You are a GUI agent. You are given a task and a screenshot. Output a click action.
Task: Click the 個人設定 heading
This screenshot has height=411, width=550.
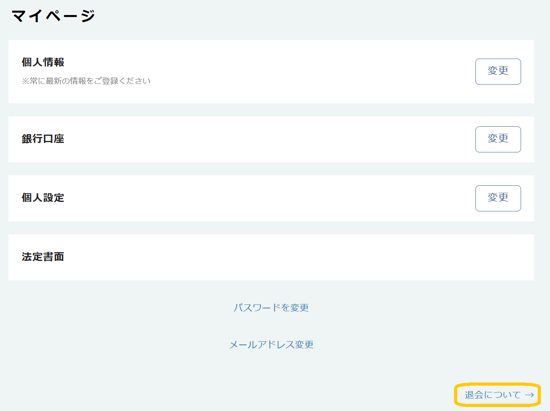[x=43, y=198]
